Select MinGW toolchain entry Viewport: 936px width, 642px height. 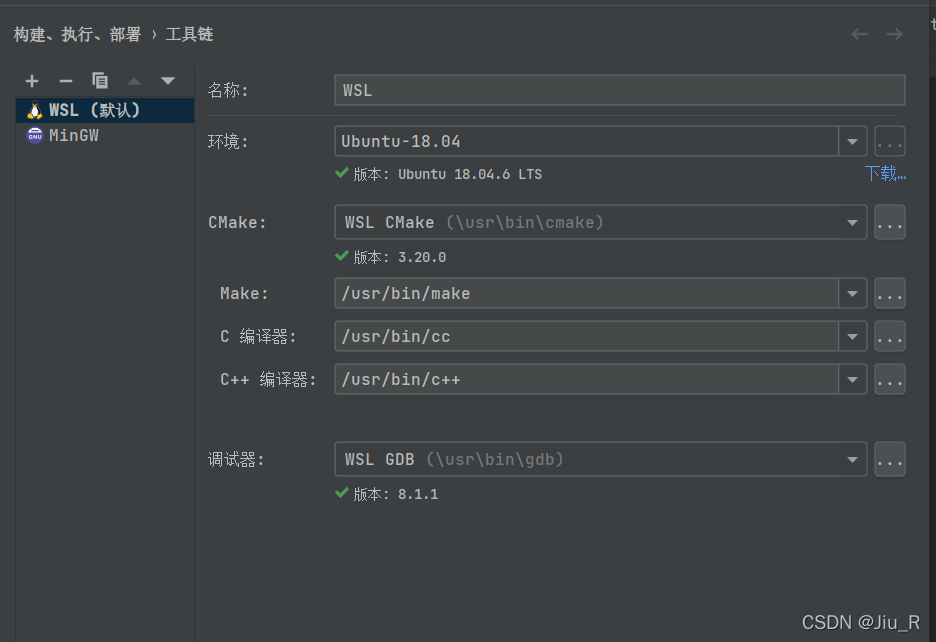pos(105,136)
